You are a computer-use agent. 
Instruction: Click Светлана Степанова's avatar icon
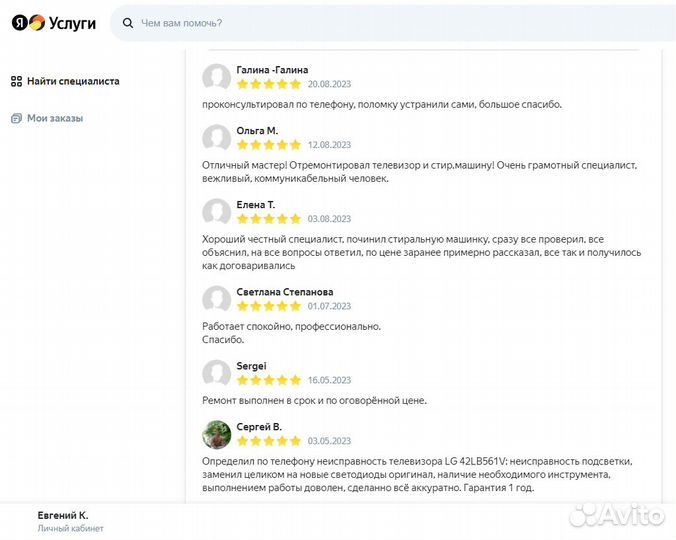coord(216,299)
